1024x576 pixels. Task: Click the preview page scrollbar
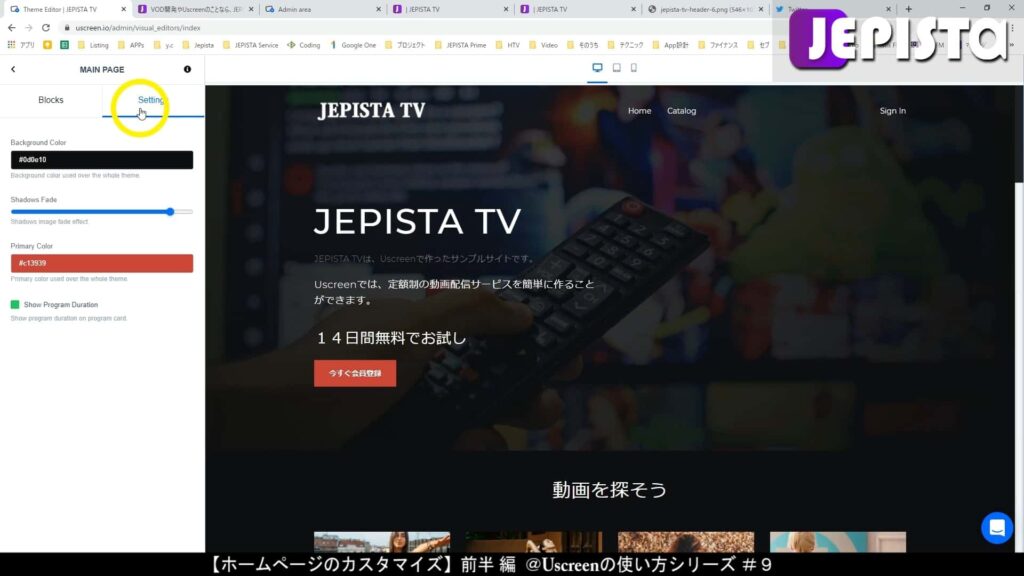[x=1019, y=136]
